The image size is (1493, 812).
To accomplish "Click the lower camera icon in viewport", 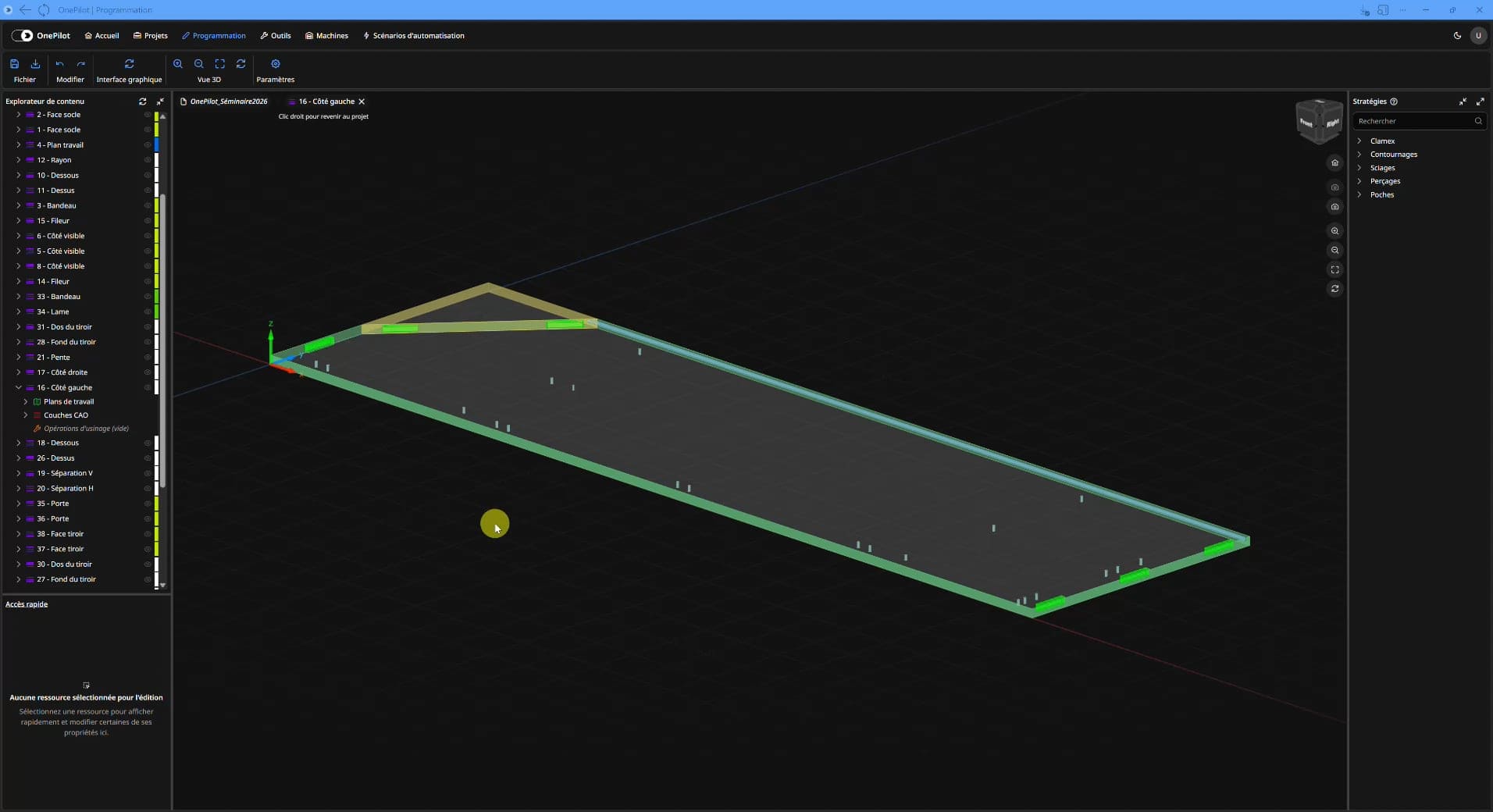I will [1335, 207].
